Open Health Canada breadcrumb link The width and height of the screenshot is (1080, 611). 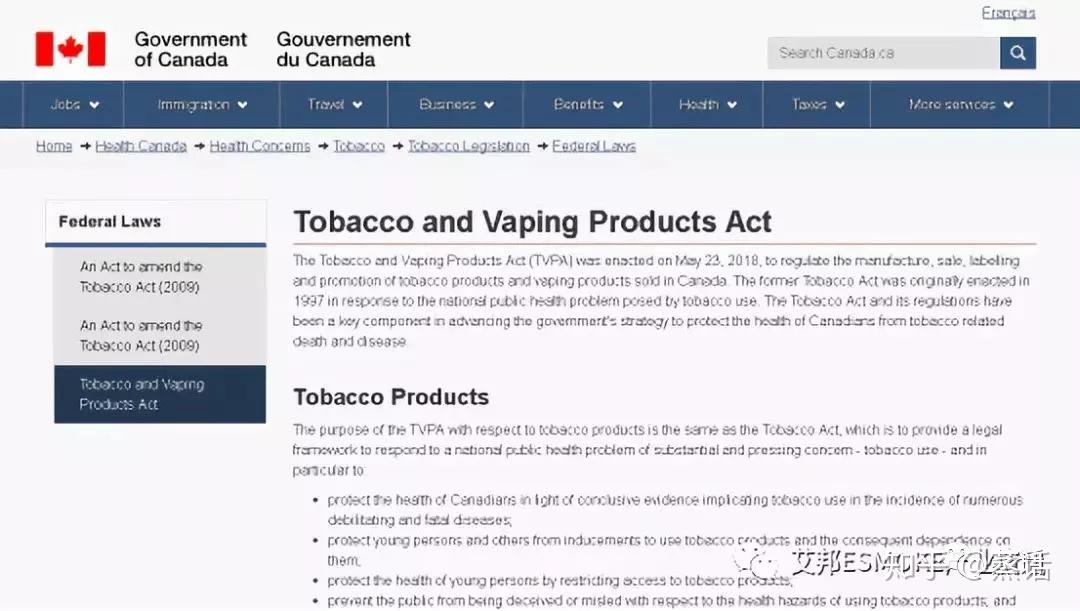[141, 146]
